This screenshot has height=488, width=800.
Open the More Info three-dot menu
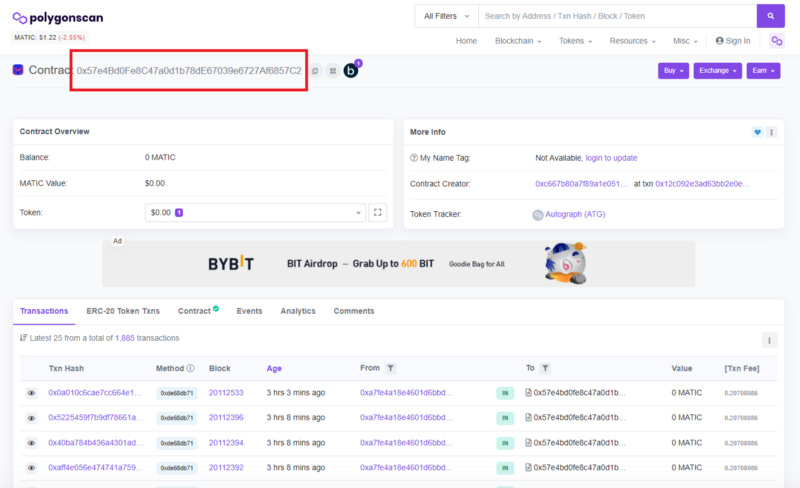click(x=771, y=132)
